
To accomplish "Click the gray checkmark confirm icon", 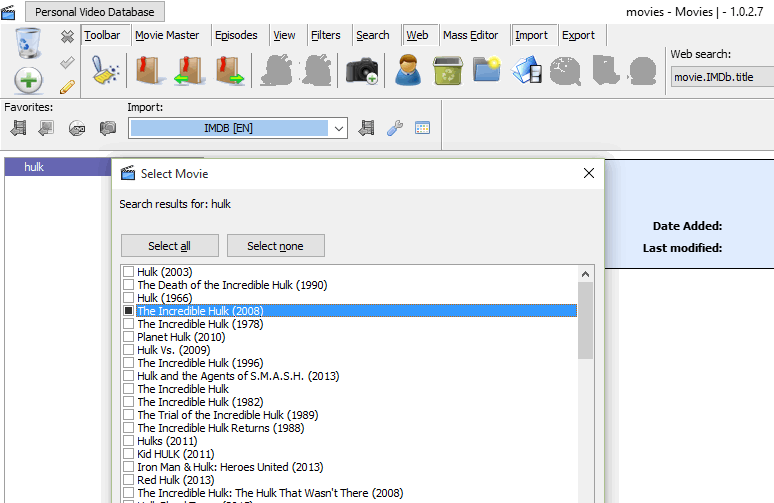I will pyautogui.click(x=67, y=62).
